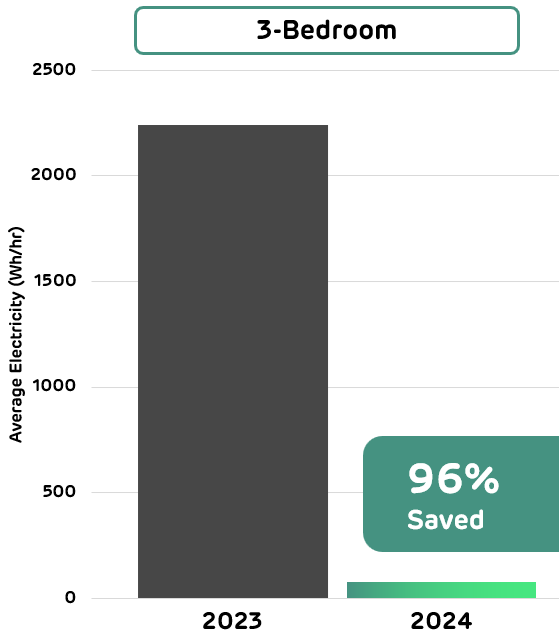Viewport: 559px width, 640px height.
Task: Click the 2023 axis label
Action: [232, 621]
